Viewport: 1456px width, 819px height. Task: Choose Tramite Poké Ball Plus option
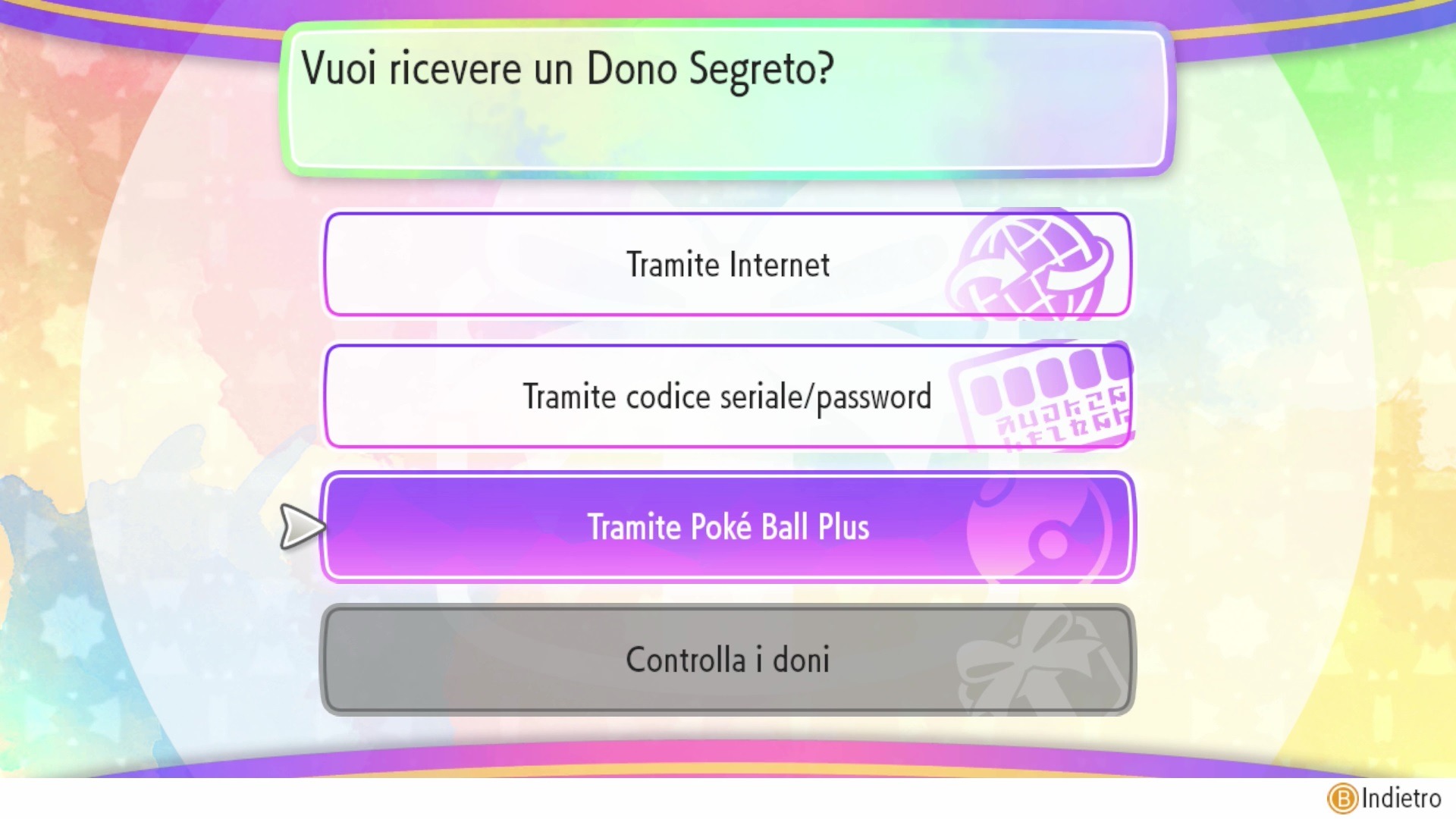pos(728,527)
